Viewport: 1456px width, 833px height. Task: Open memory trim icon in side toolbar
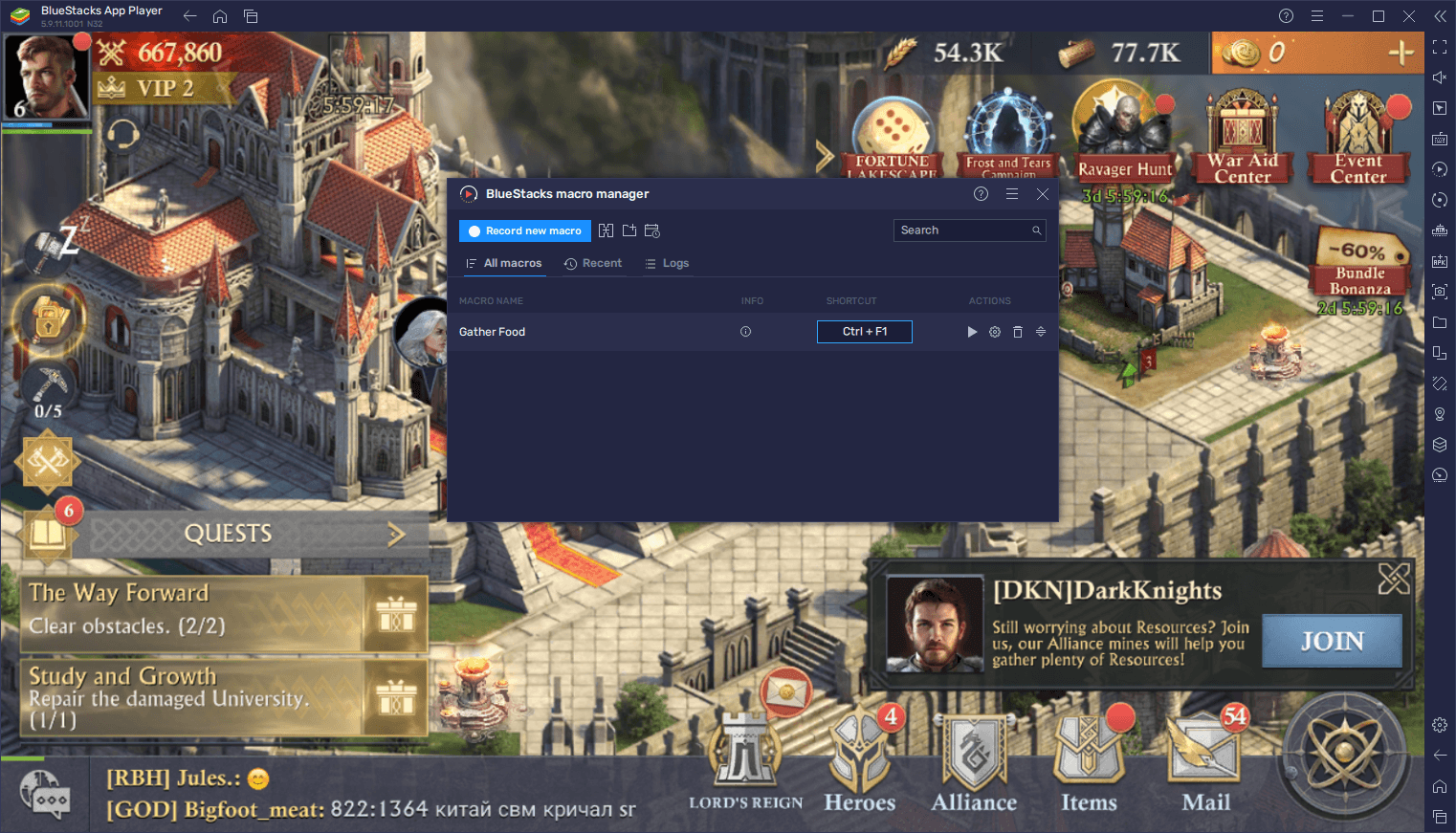pyautogui.click(x=1440, y=230)
